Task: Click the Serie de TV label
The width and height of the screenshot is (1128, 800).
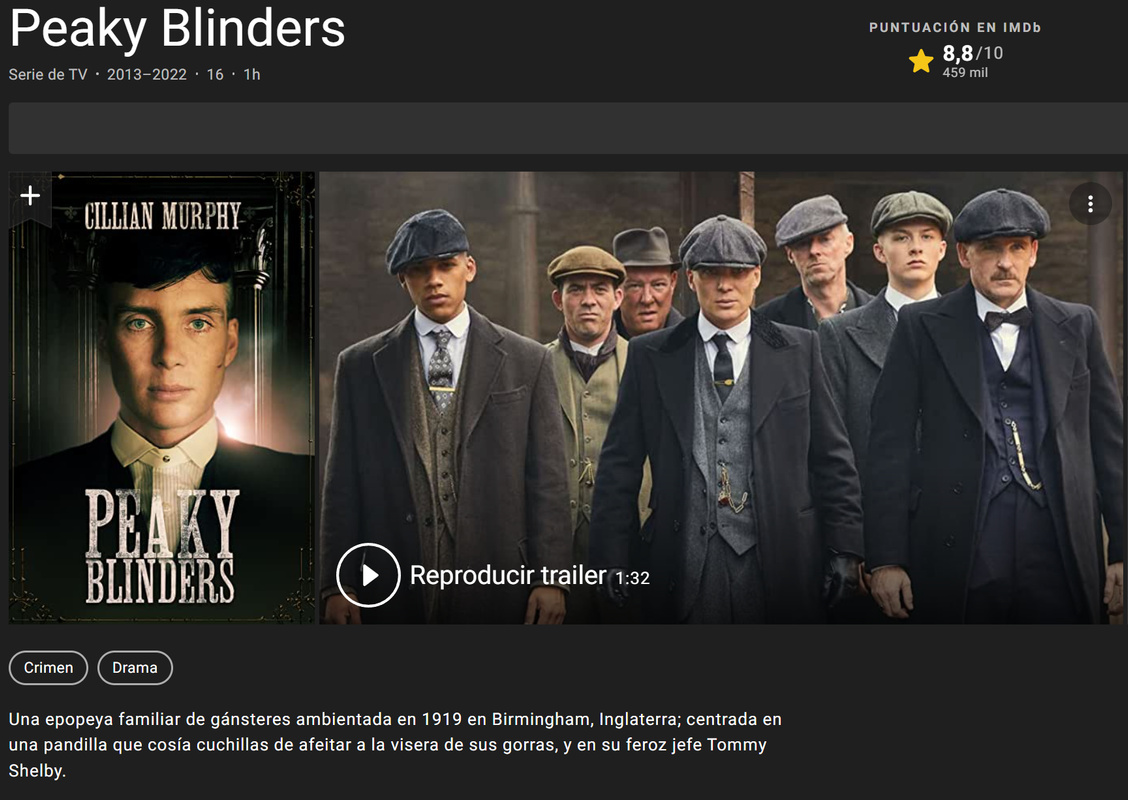Action: (47, 74)
